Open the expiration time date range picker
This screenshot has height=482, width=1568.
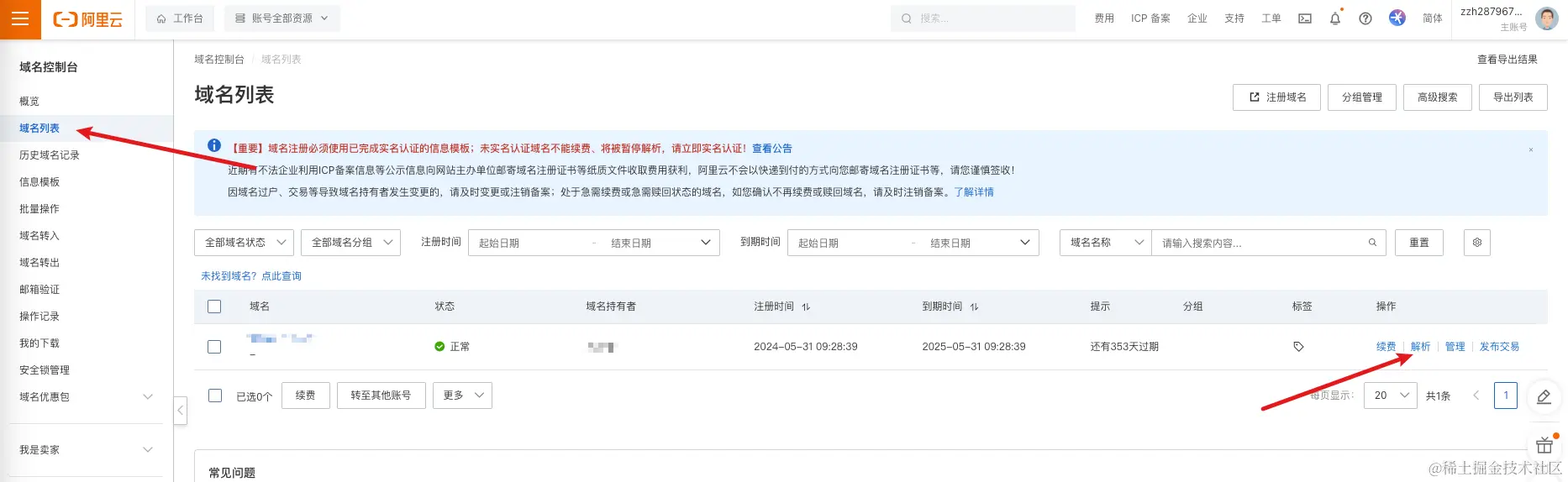click(913, 243)
